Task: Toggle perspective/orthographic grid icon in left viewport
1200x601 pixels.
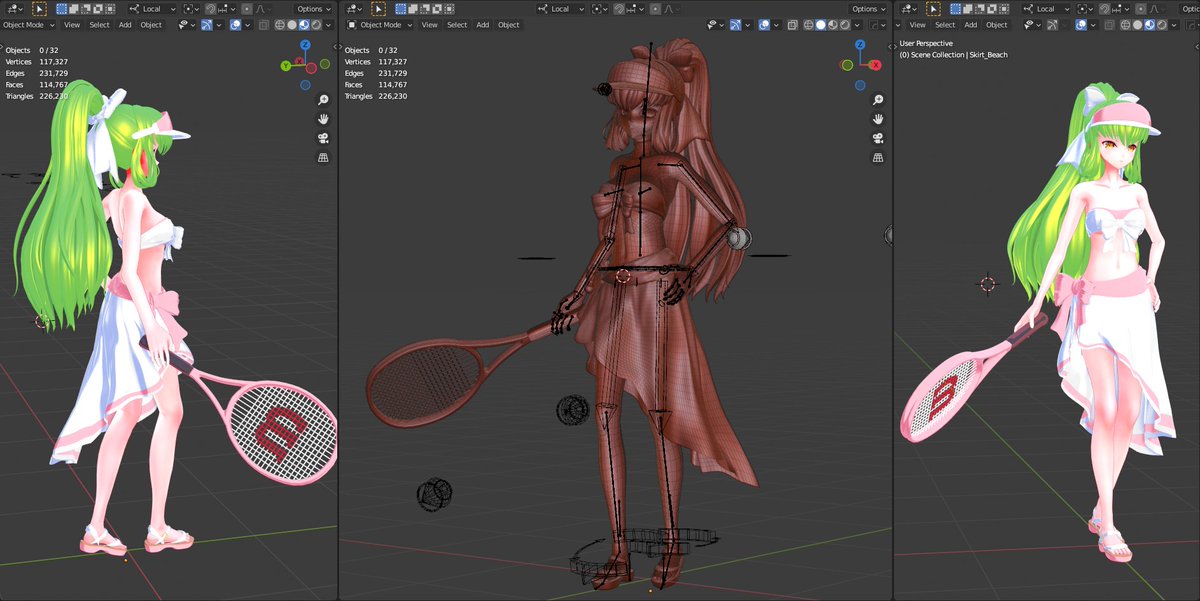Action: [x=323, y=157]
